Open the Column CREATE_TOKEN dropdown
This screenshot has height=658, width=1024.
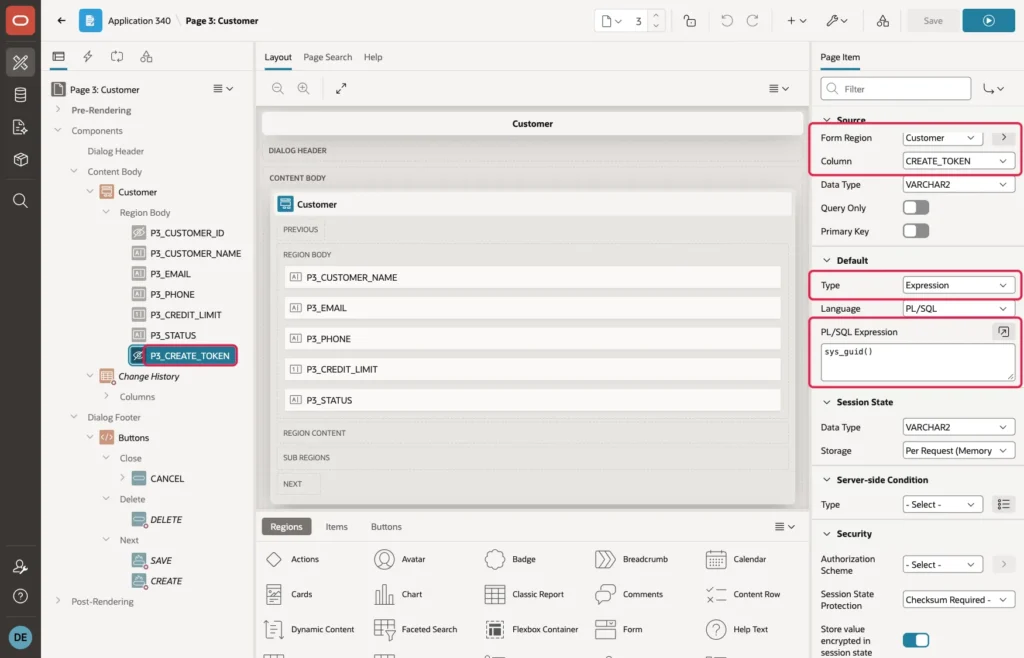coord(959,161)
